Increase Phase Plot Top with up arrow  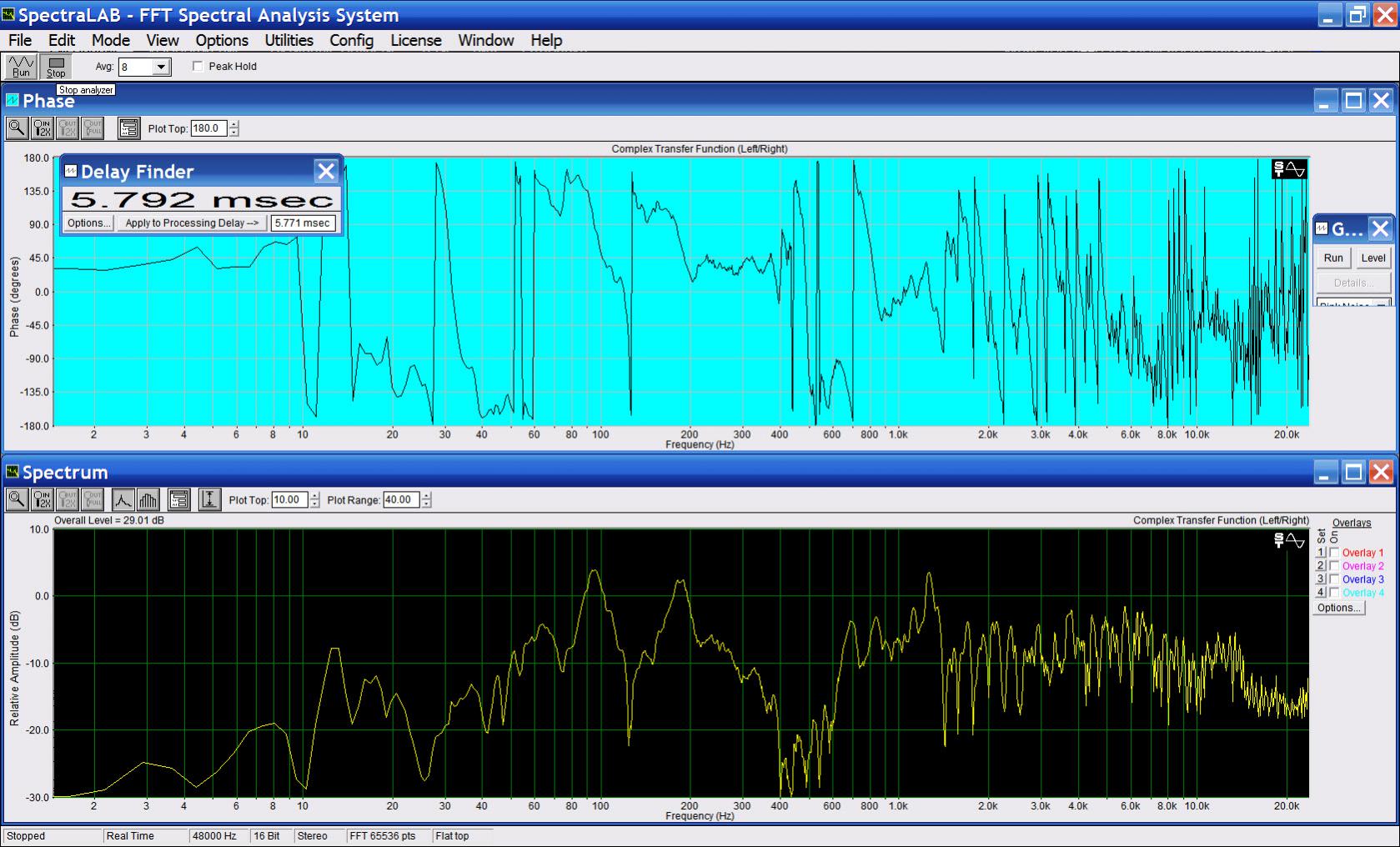(234, 124)
